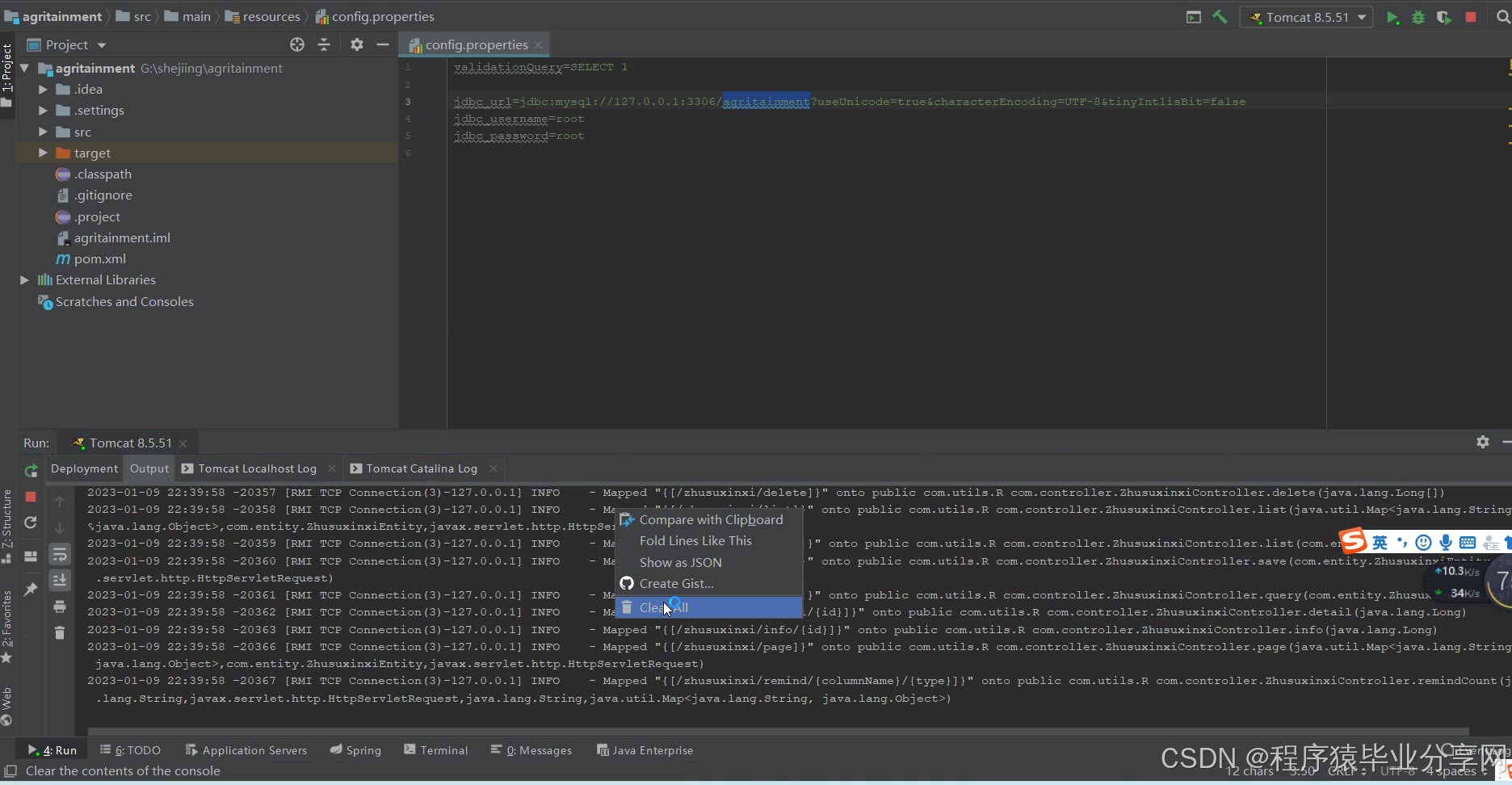Screen dimensions: 1512x785
Task: Click the Update application refresh icon
Action: point(31,523)
